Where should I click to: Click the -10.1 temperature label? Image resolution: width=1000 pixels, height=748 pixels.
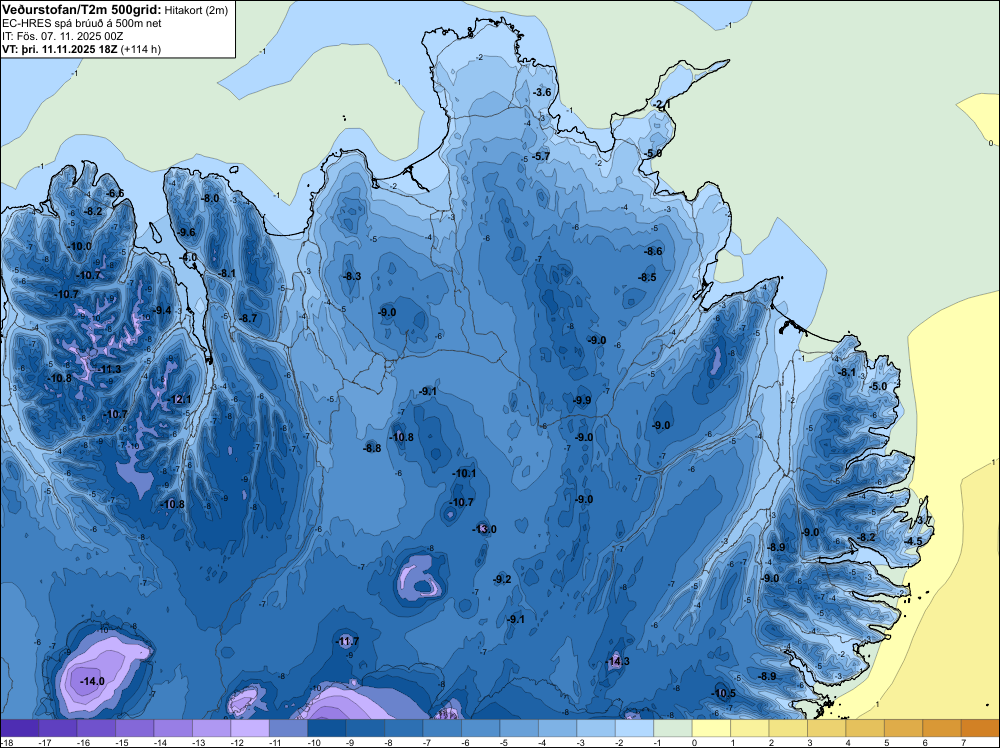(x=464, y=473)
